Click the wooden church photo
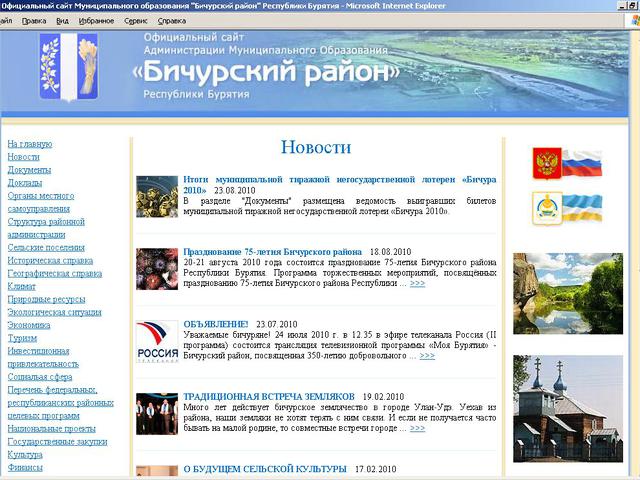This screenshot has width=640, height=480. 568,409
